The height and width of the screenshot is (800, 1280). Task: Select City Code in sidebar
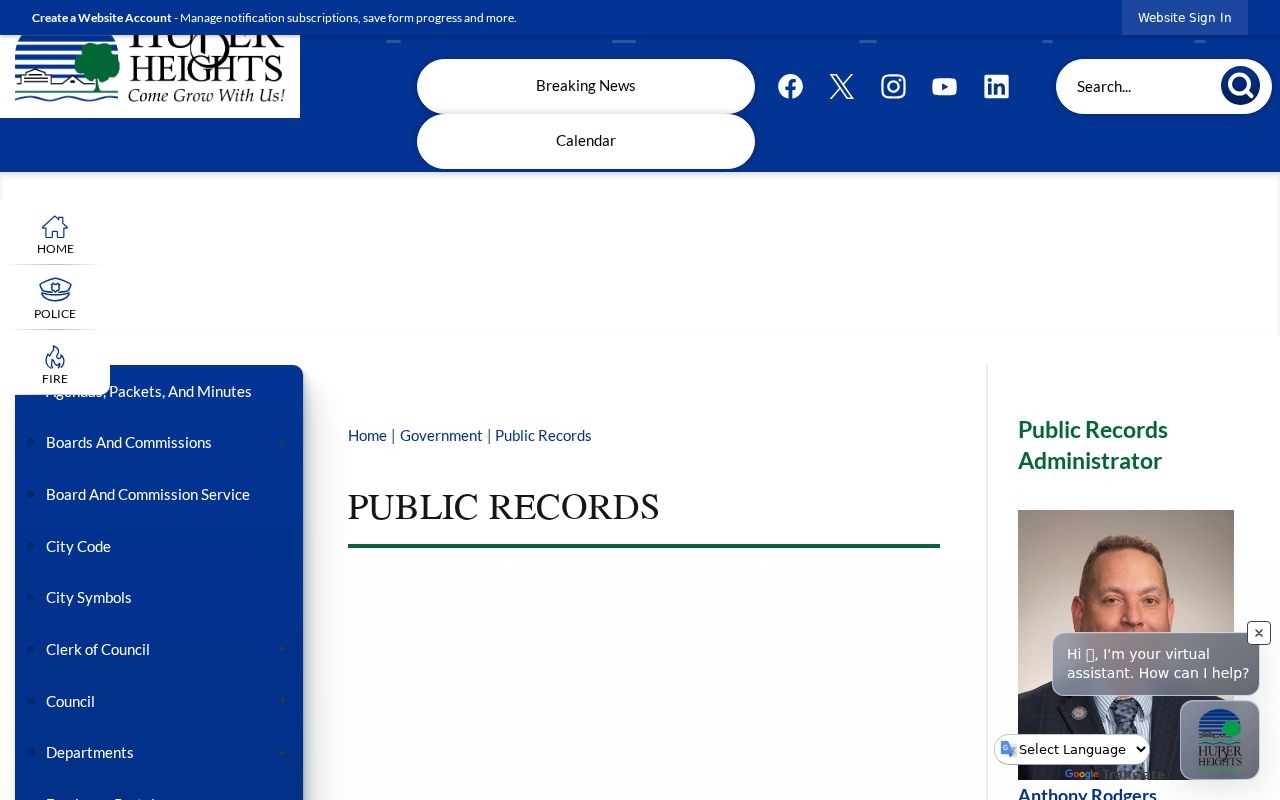tap(78, 546)
